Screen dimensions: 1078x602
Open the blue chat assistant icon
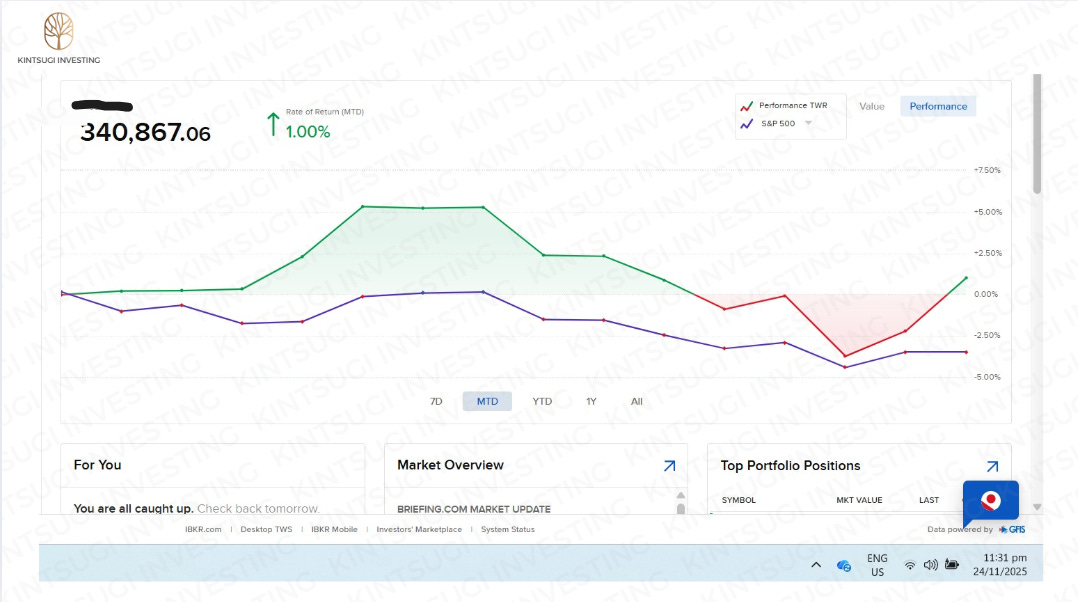[991, 501]
